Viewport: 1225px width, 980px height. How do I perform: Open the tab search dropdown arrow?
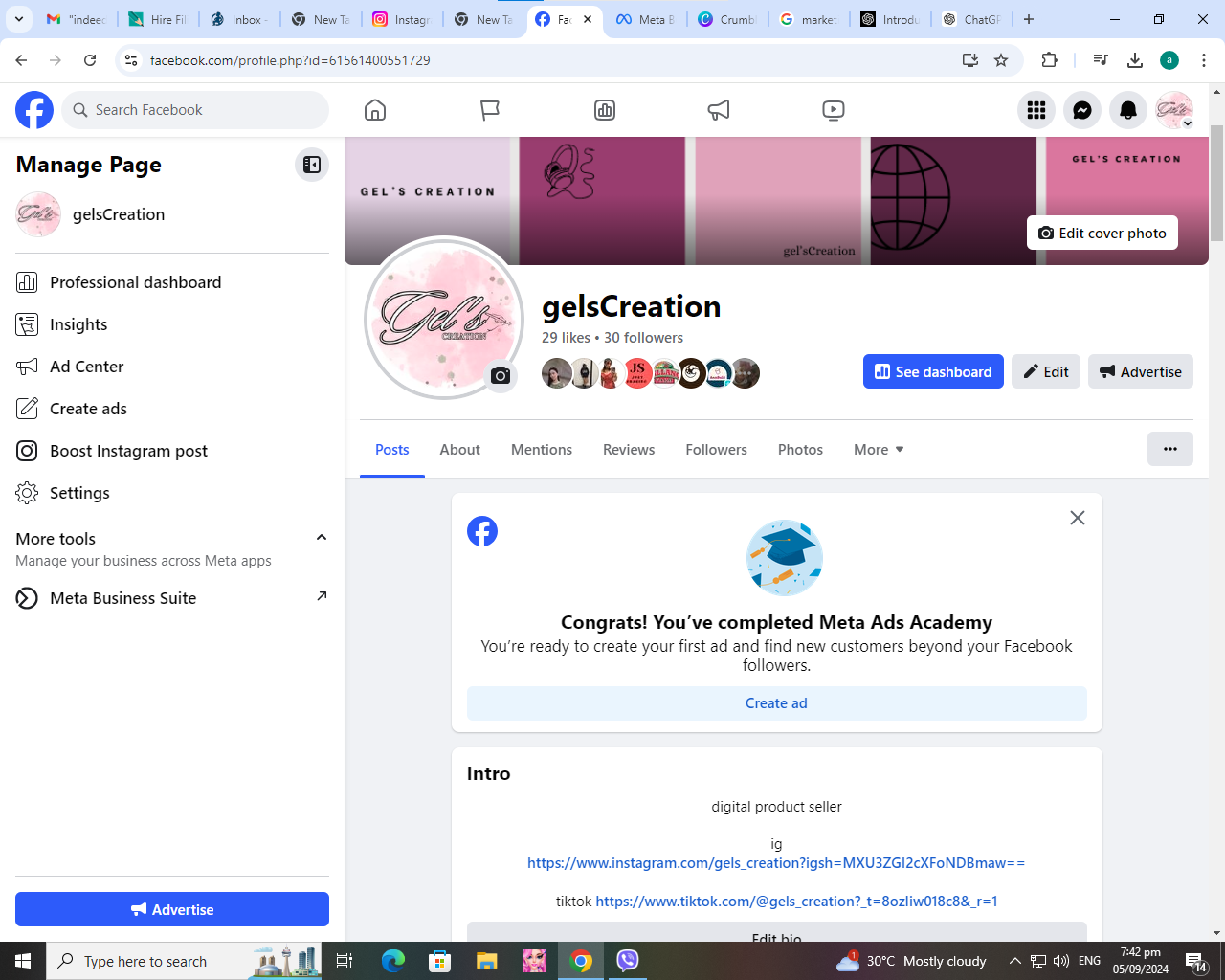click(x=19, y=19)
